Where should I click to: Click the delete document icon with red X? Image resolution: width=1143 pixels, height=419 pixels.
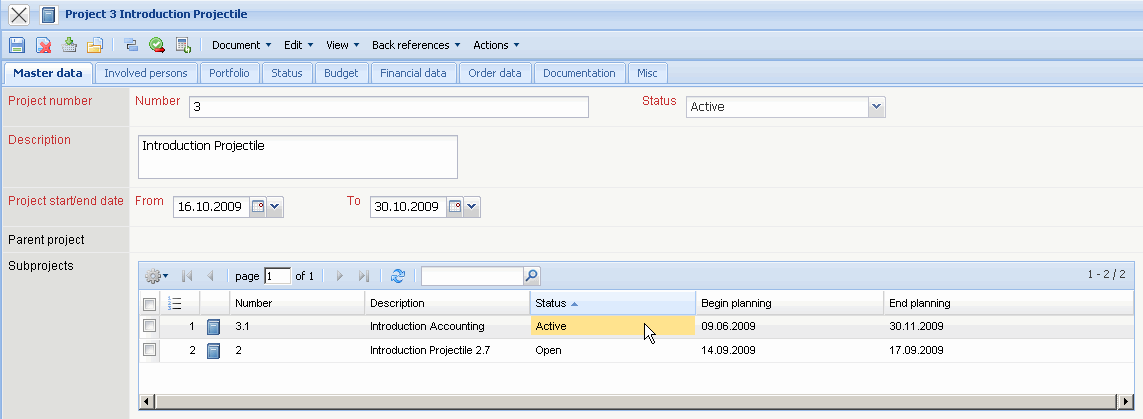(x=44, y=45)
